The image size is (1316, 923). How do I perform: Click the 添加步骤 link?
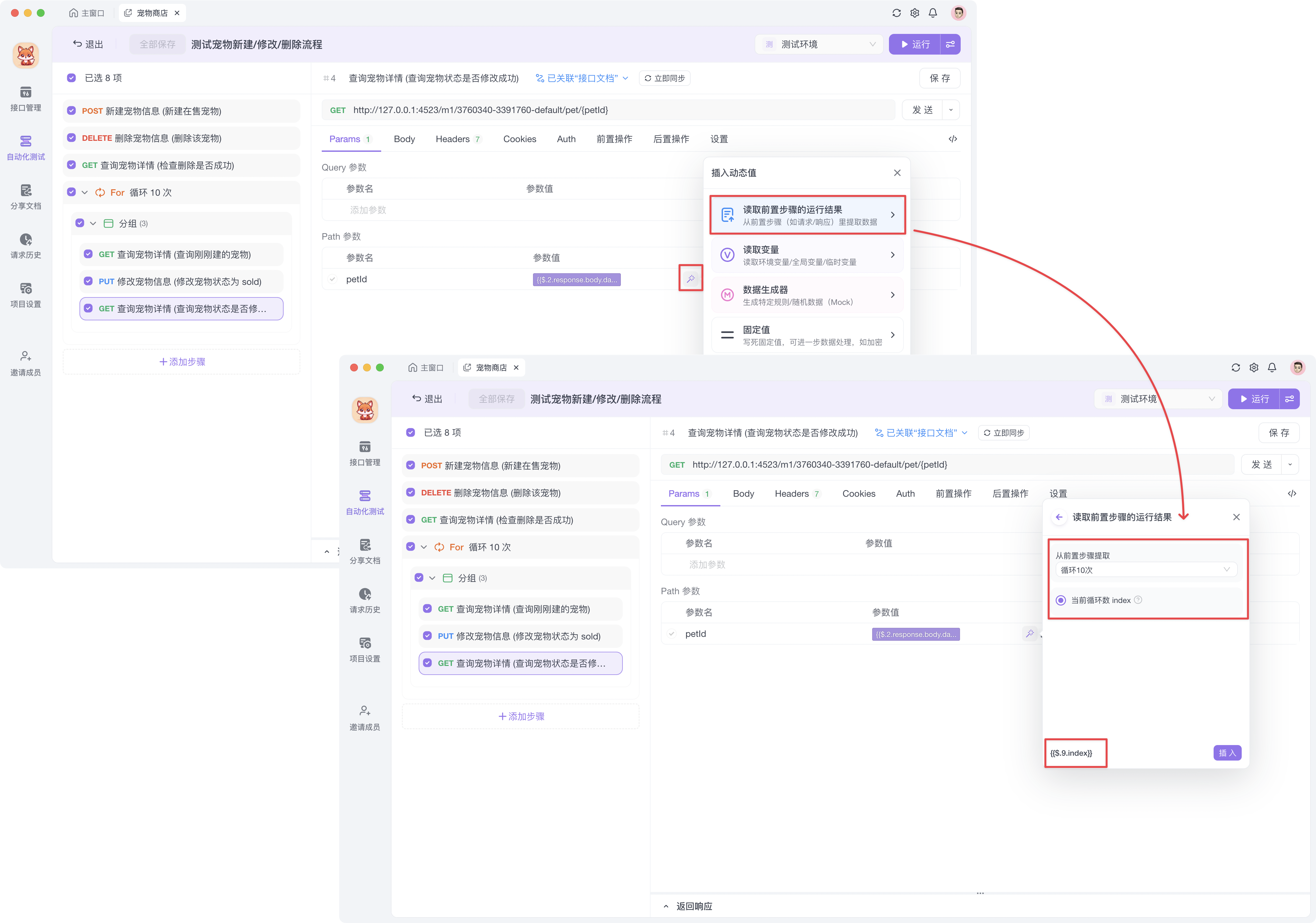coord(182,362)
